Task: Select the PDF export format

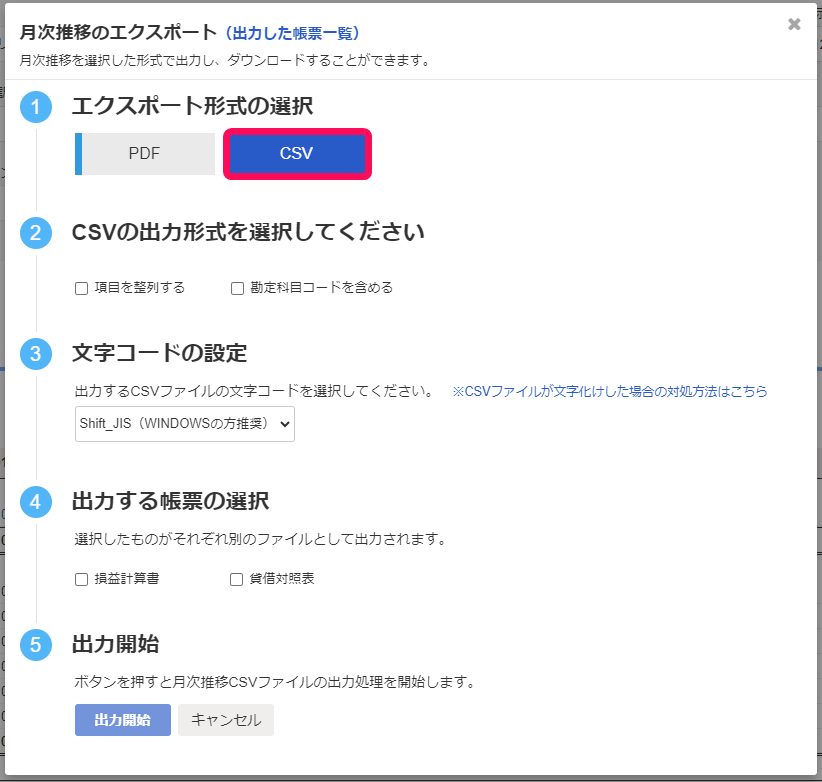Action: 145,154
